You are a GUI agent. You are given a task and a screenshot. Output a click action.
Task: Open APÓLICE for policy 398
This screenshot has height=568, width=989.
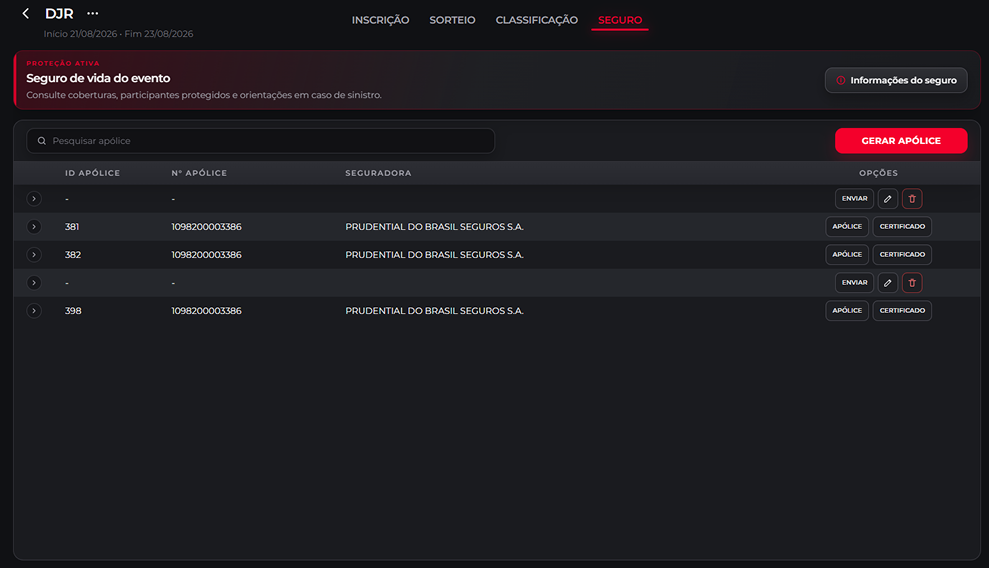click(846, 311)
